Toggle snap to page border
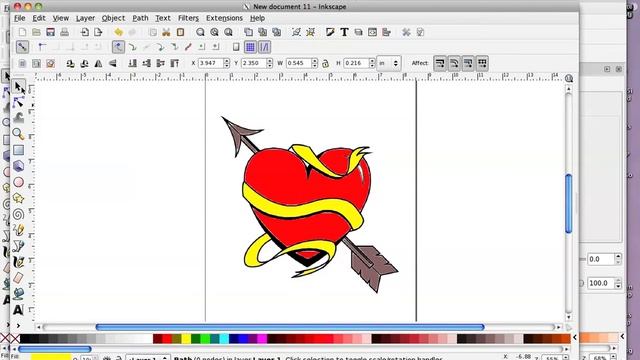The height and width of the screenshot is (360, 640). [x=236, y=47]
